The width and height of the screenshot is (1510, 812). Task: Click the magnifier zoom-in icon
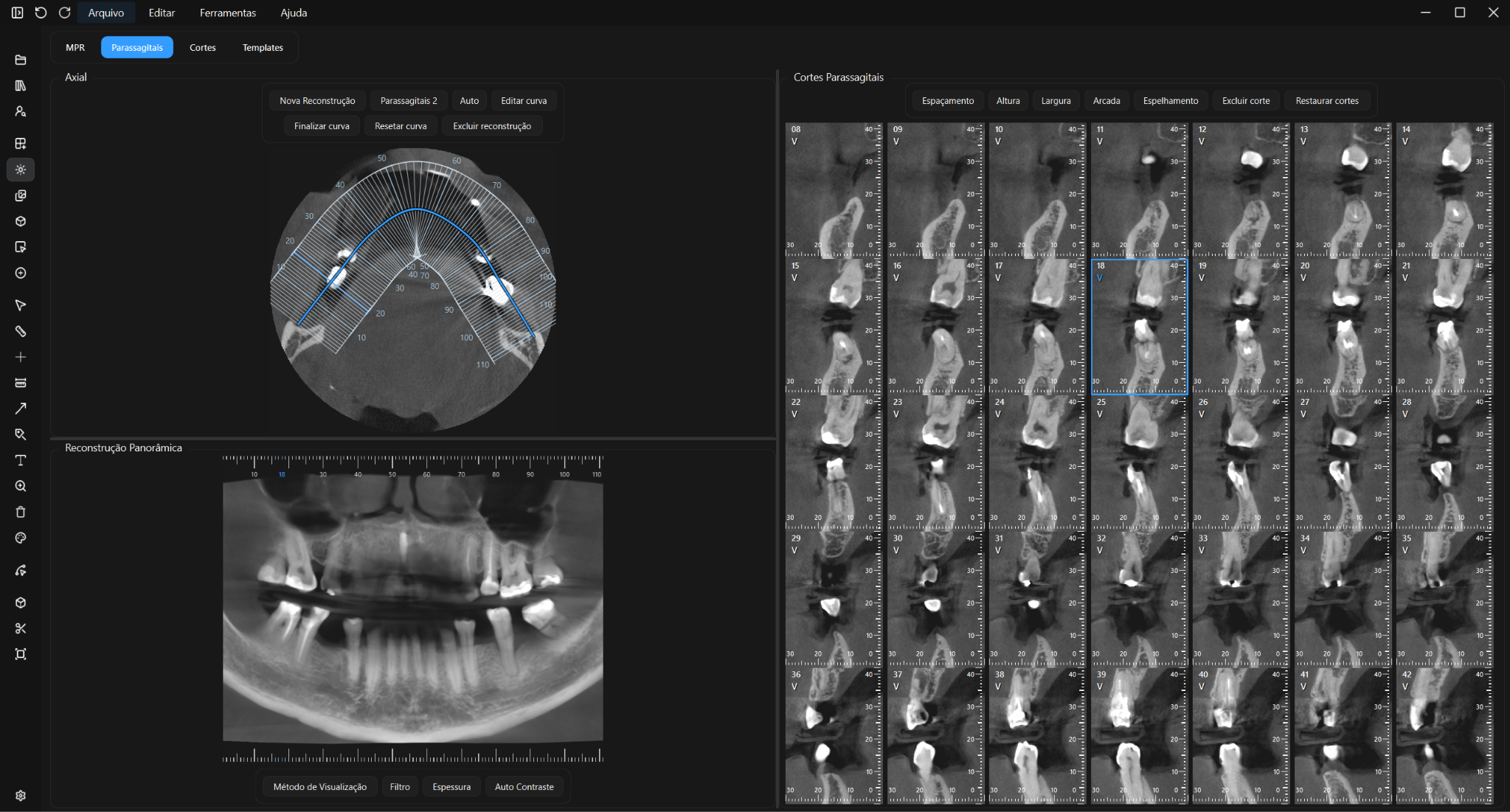(21, 486)
